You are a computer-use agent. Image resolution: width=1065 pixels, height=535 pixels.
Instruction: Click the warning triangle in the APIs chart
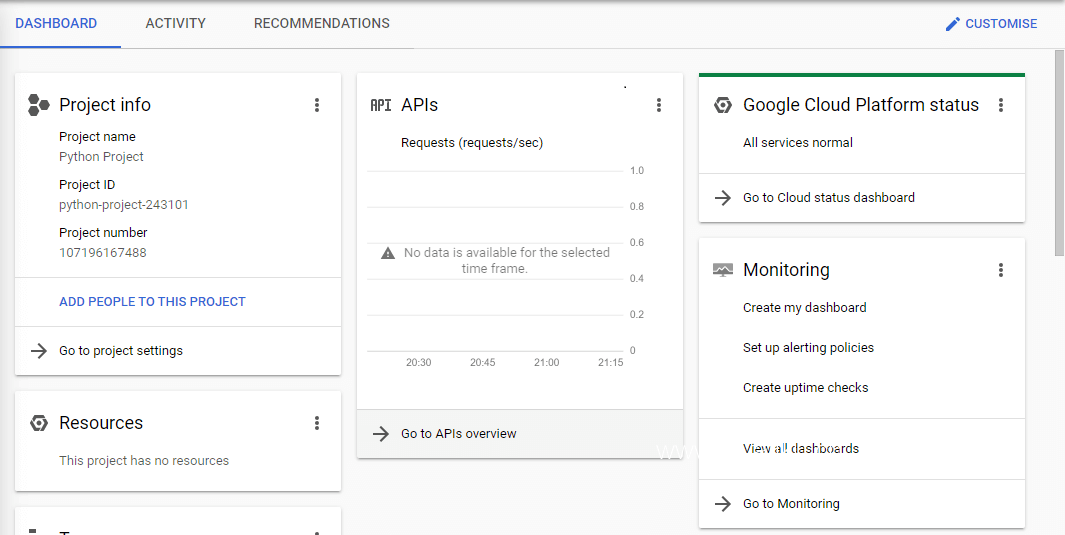click(388, 253)
